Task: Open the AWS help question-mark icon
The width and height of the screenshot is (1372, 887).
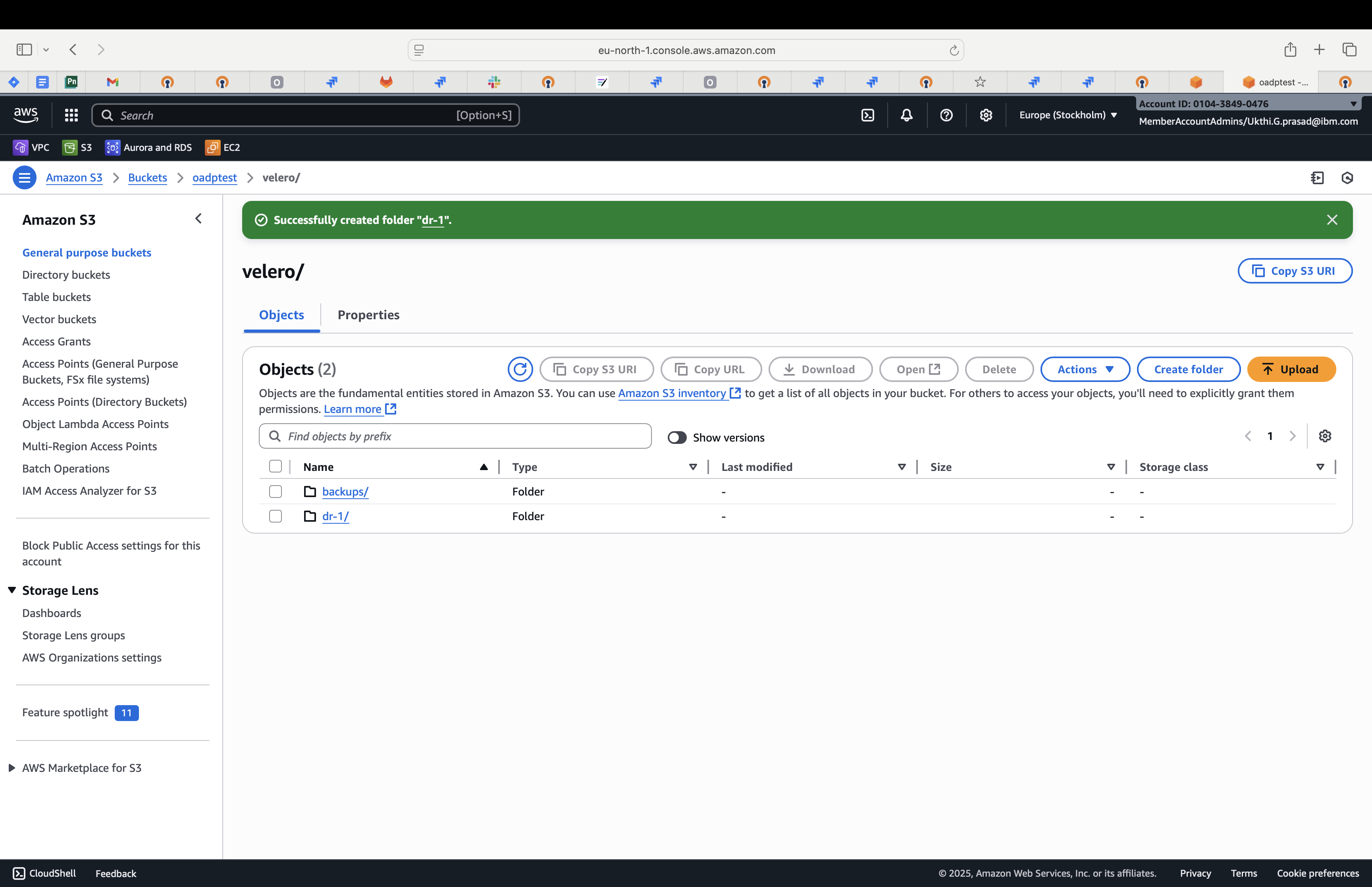Action: [x=946, y=115]
